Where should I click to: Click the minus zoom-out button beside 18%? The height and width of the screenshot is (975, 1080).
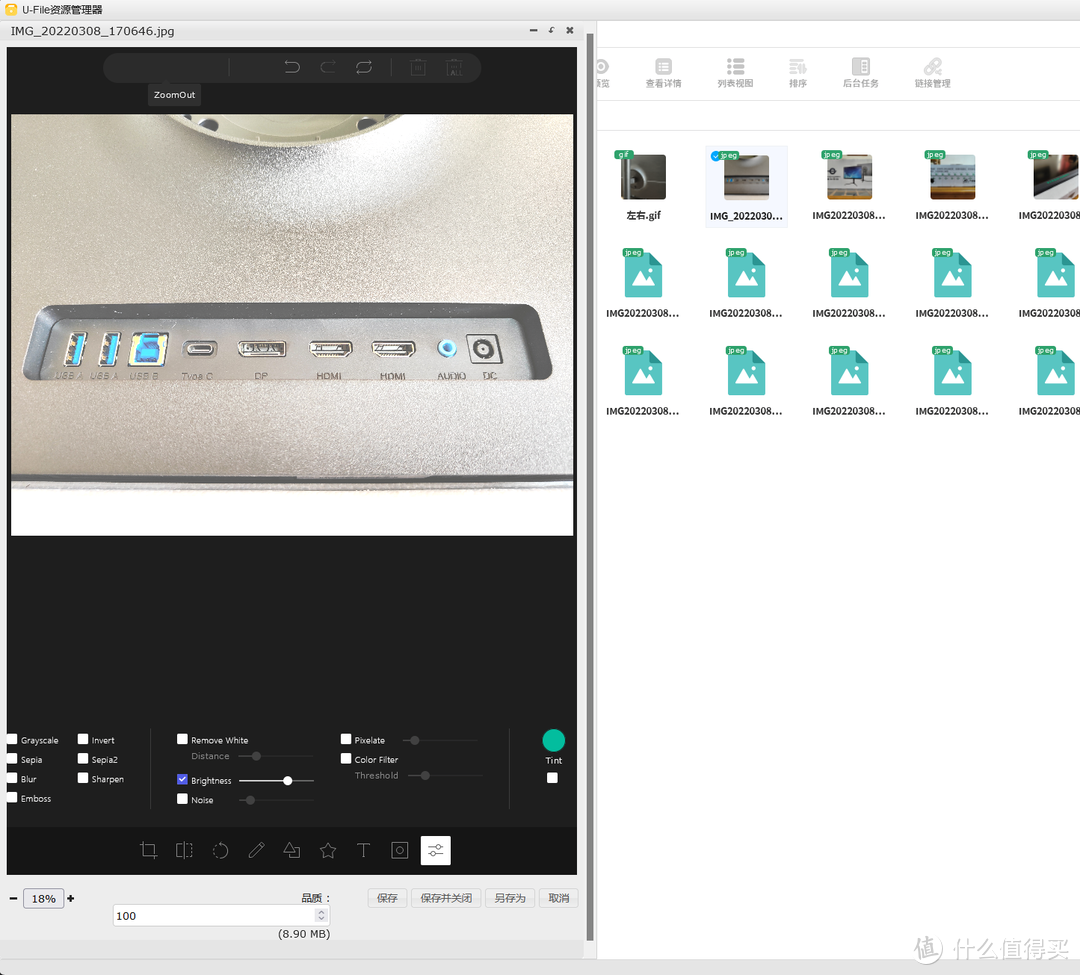coord(13,899)
